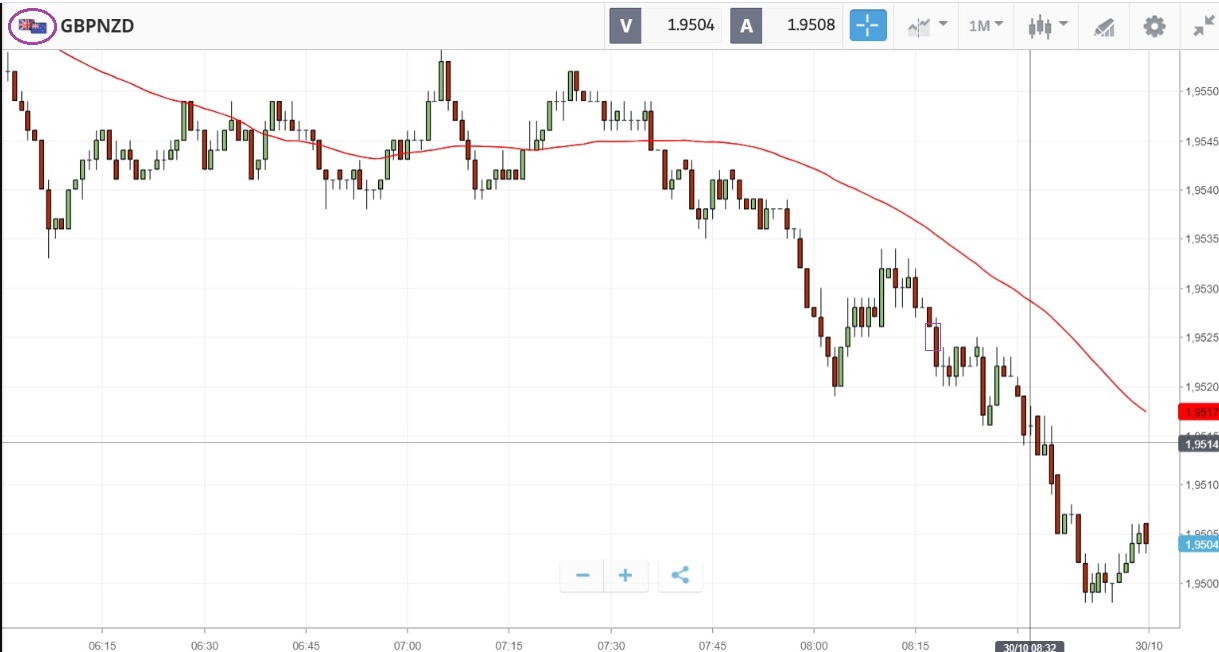Click the 07:30 time axis label

point(610,644)
